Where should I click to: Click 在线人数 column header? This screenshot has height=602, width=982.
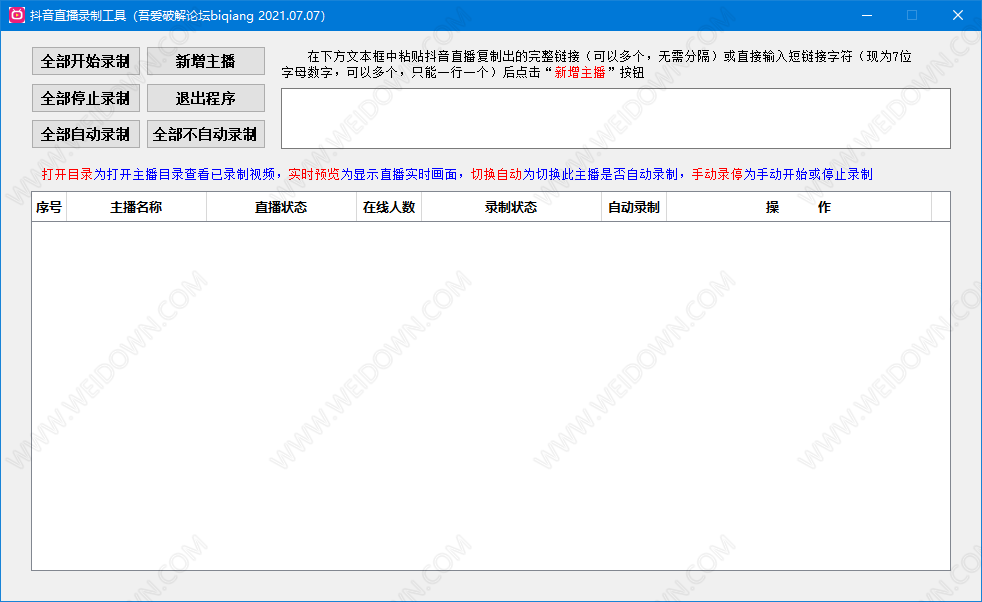(389, 207)
